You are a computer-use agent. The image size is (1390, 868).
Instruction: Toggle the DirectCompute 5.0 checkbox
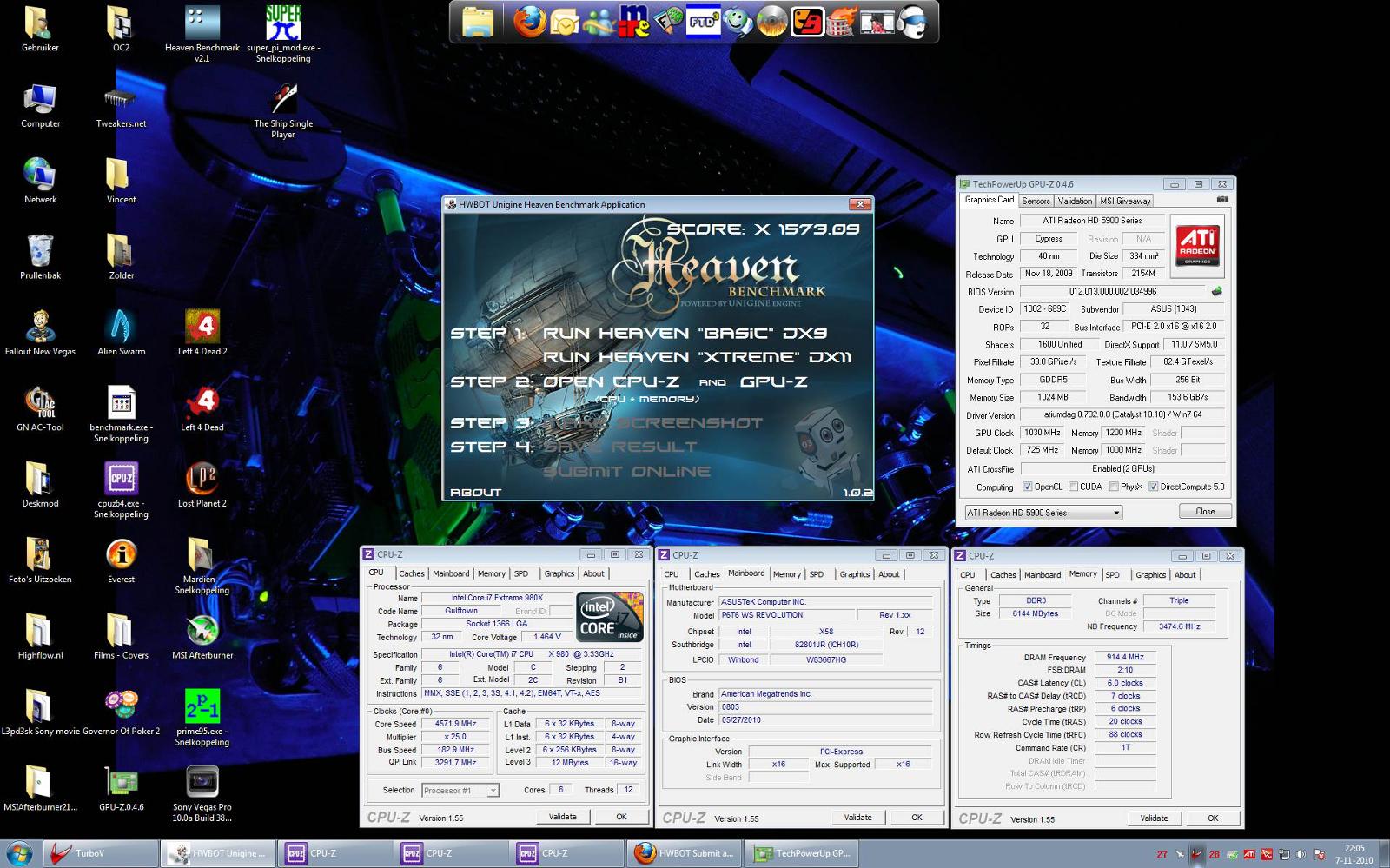pyautogui.click(x=1153, y=487)
